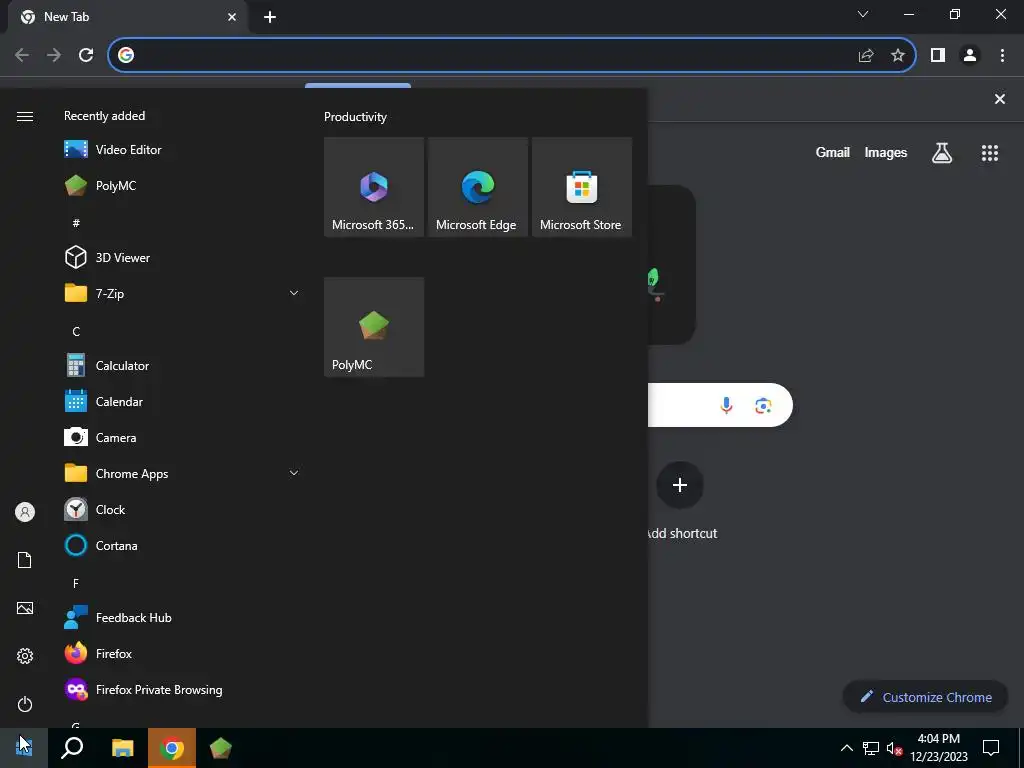Search by image with Google Lens
The height and width of the screenshot is (768, 1024).
tap(763, 406)
